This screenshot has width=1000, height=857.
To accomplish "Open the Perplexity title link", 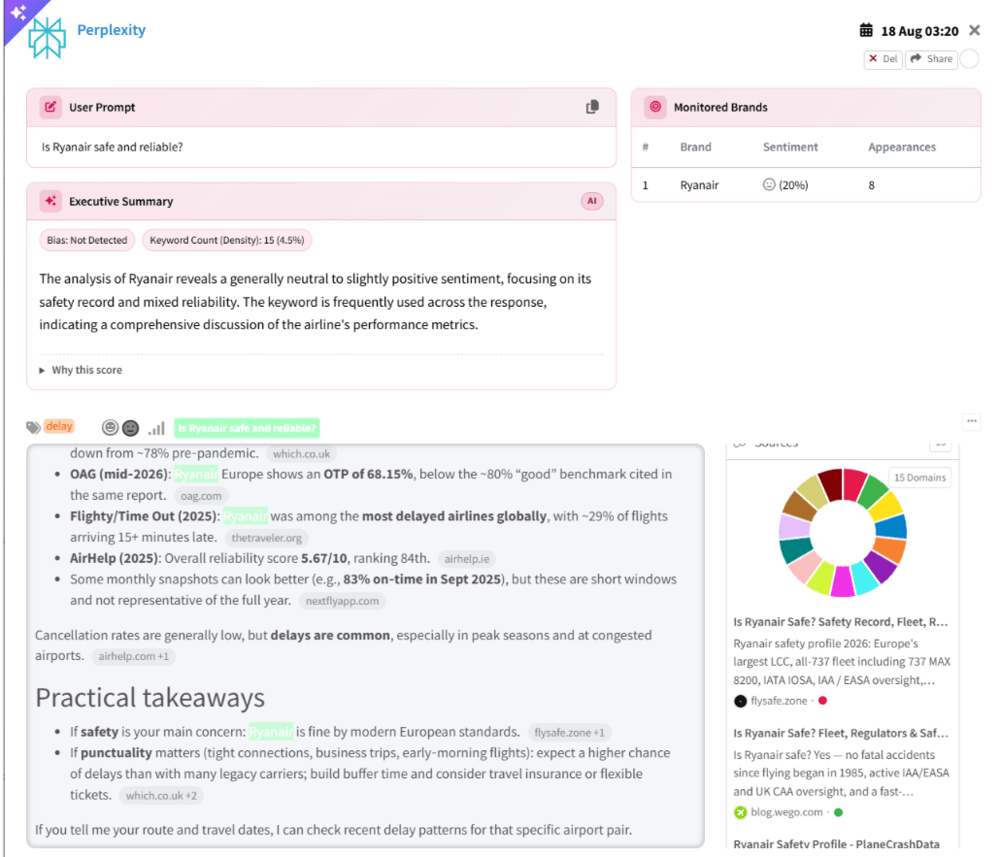I will tap(111, 30).
